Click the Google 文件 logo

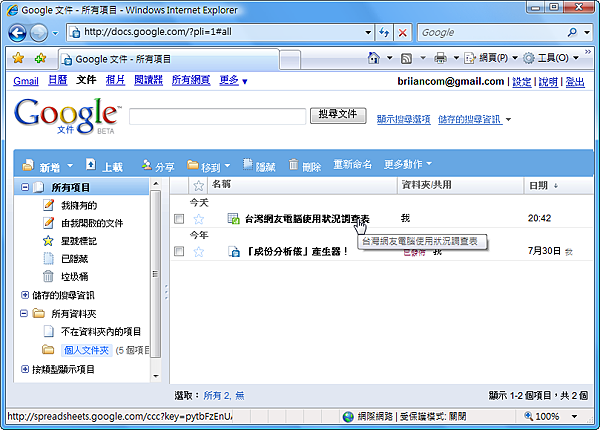pos(66,116)
